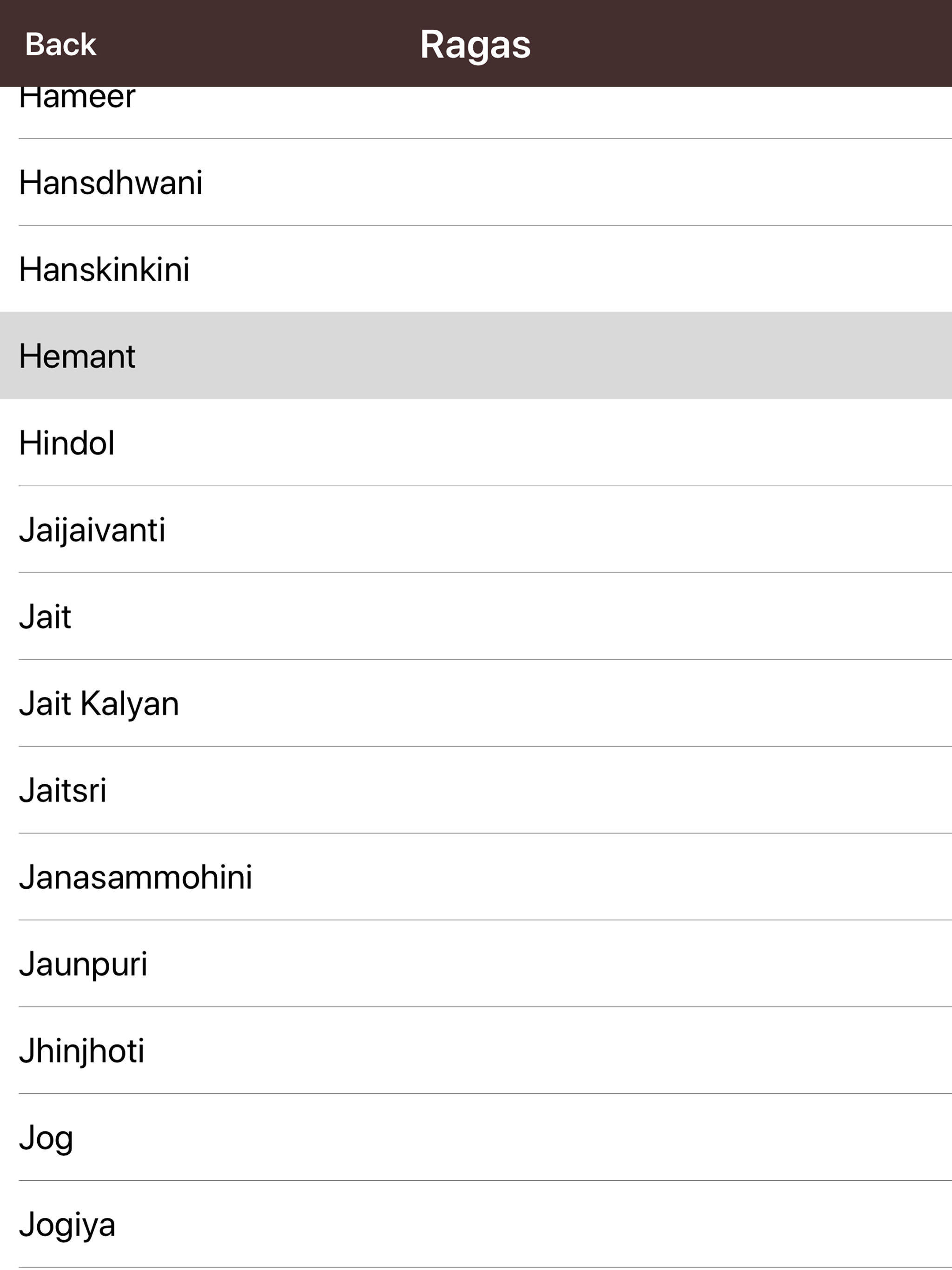Tap the Jhinjhoti raga row
Viewport: 952px width, 1270px height.
coord(81,1051)
